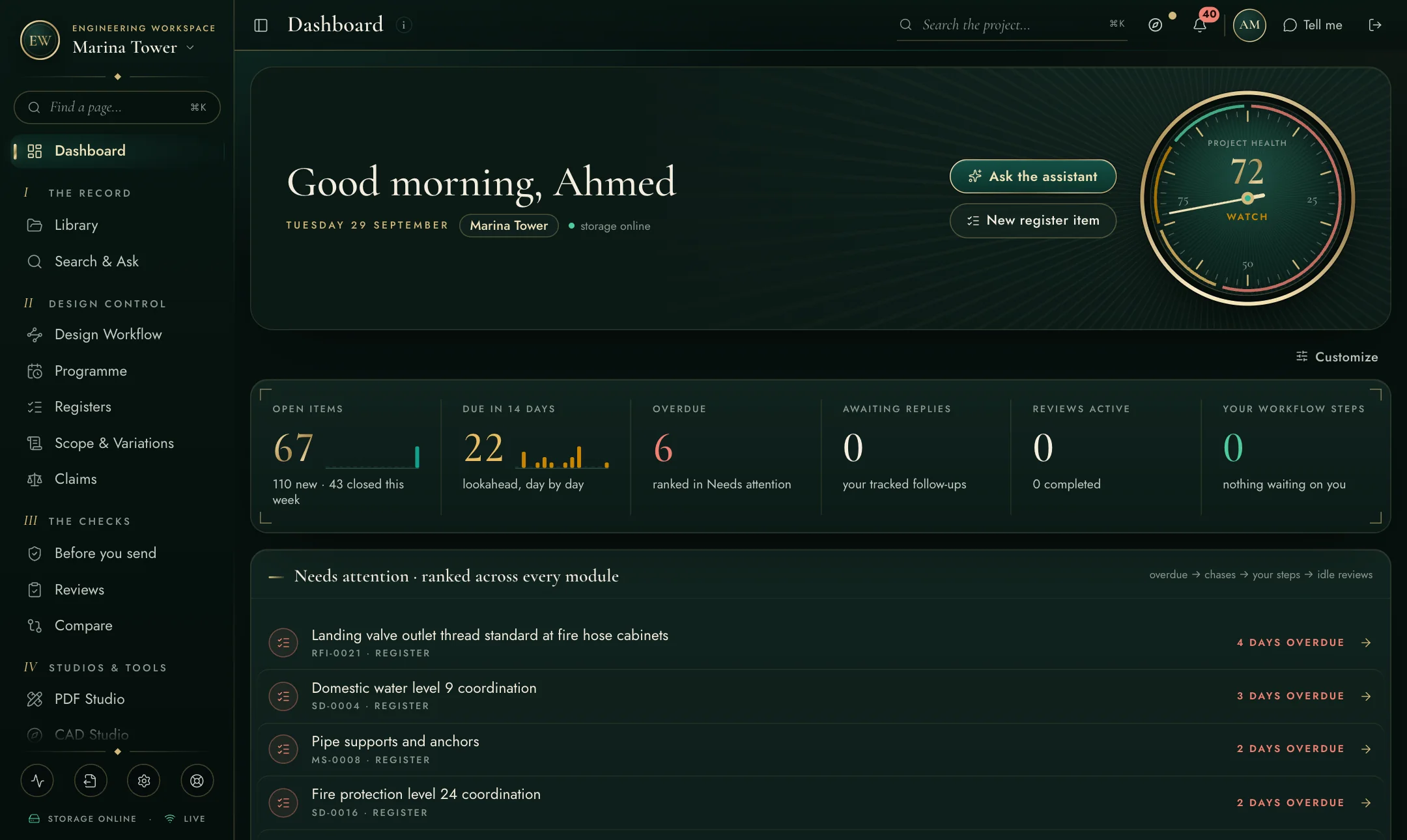Click the MS-0008 row register icon
The width and height of the screenshot is (1407, 840).
click(283, 749)
